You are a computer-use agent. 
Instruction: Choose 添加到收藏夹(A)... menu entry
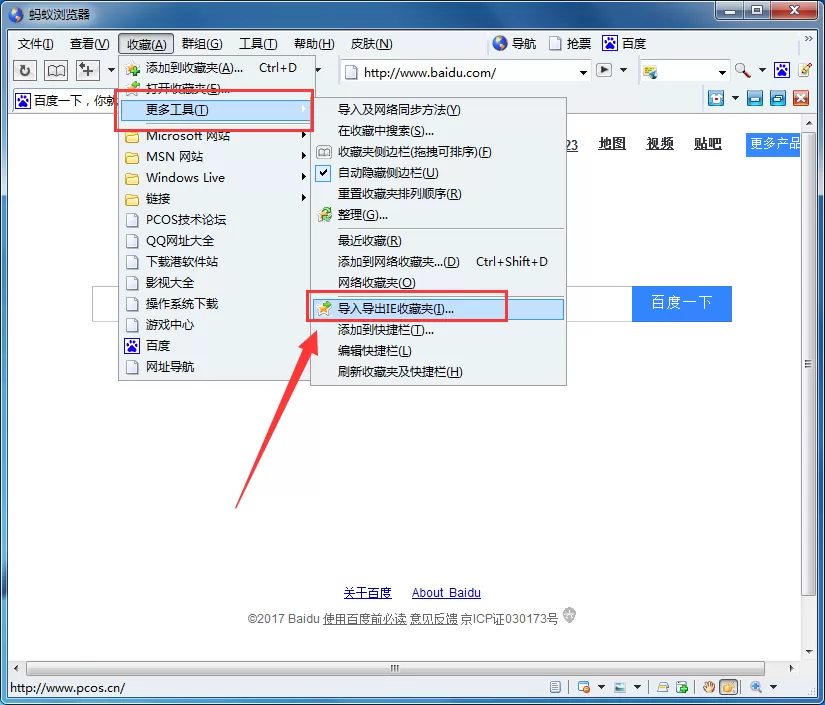[x=216, y=68]
